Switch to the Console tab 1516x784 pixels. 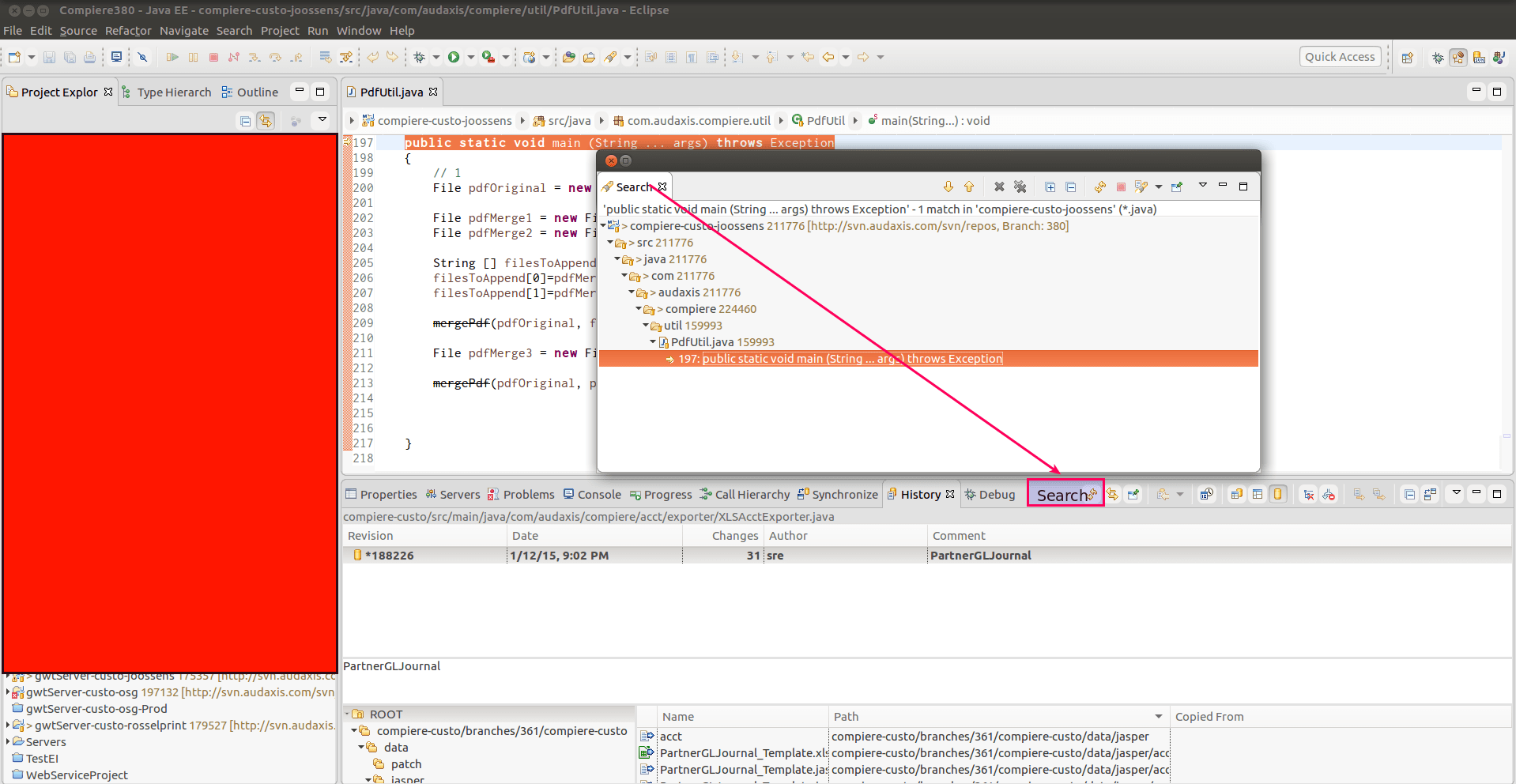pos(592,495)
